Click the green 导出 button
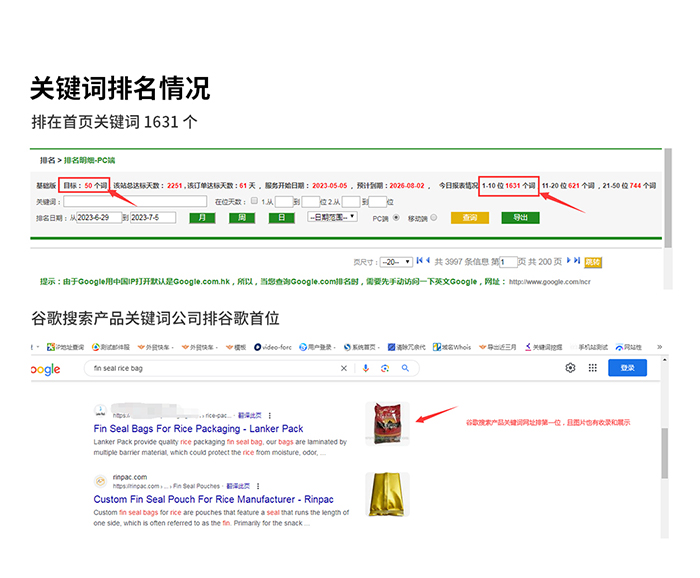The height and width of the screenshot is (578, 700). [520, 217]
